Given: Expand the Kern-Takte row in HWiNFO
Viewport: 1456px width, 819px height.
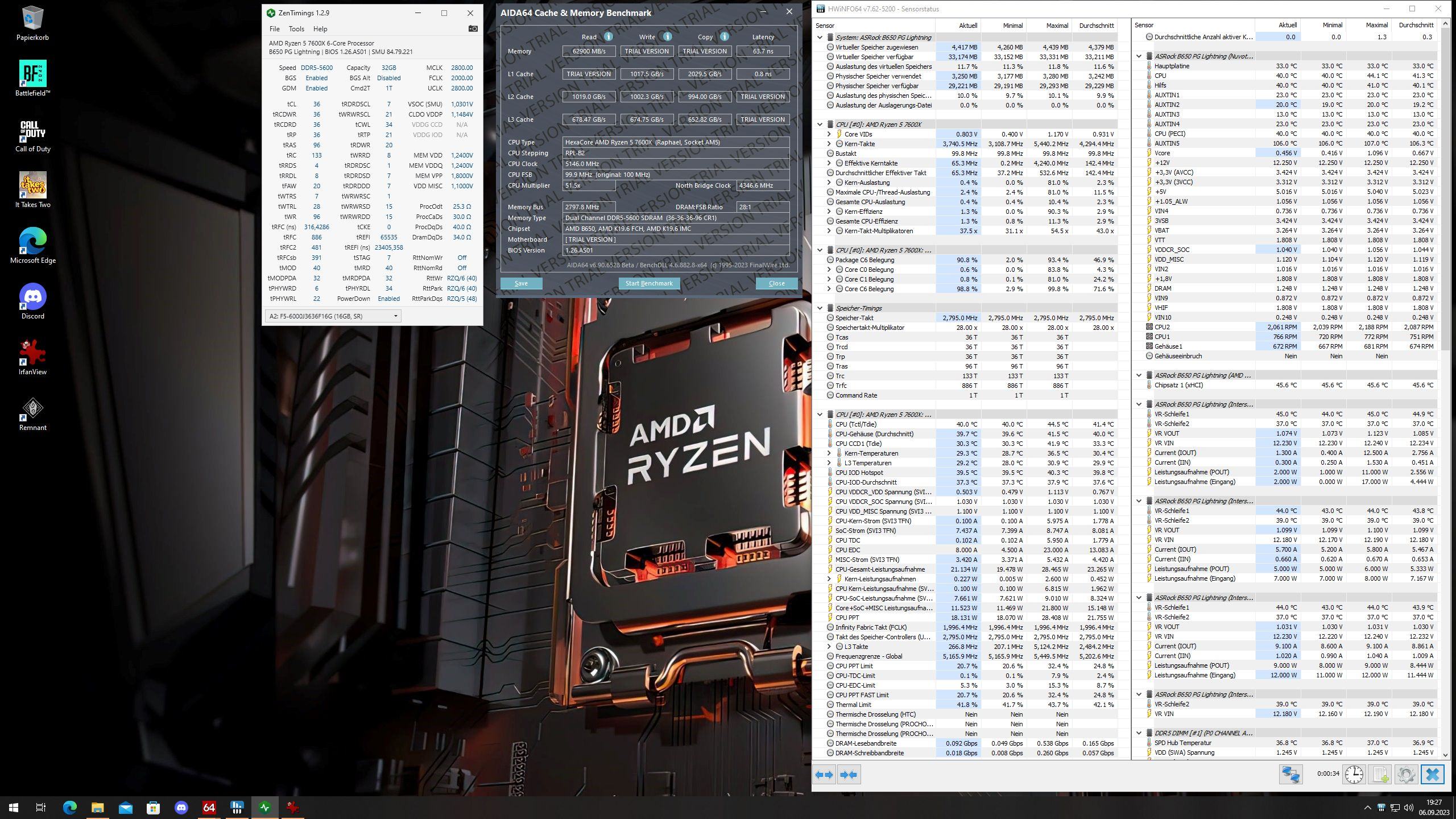Looking at the screenshot, I should pyautogui.click(x=829, y=144).
